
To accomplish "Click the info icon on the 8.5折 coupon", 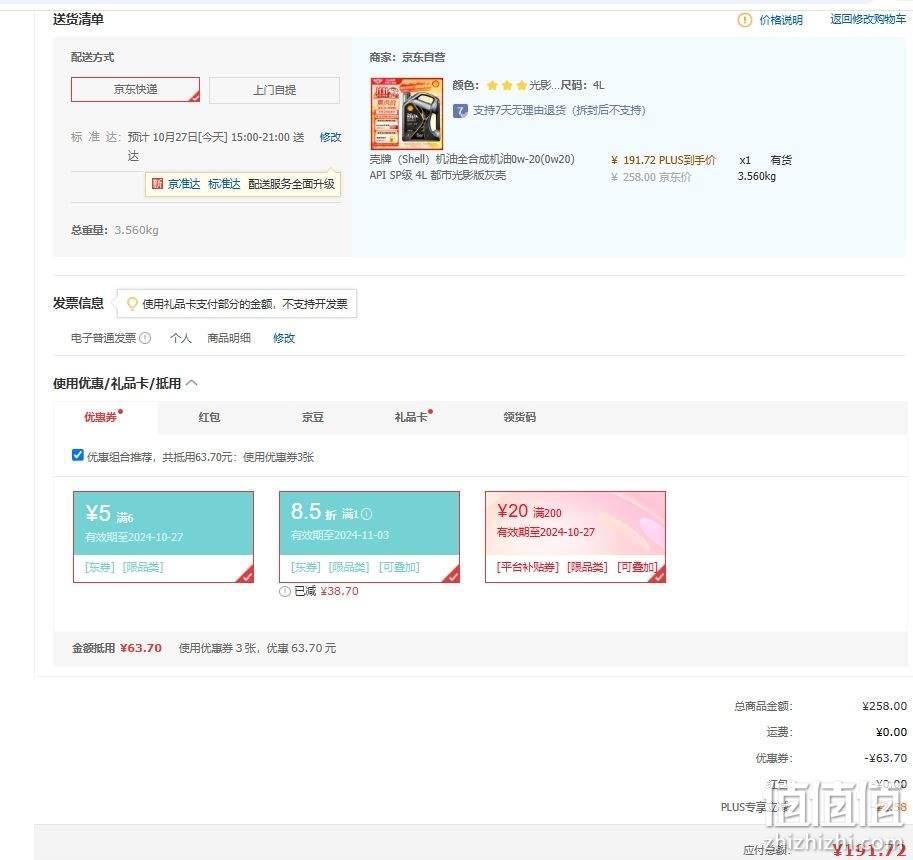I will point(366,514).
